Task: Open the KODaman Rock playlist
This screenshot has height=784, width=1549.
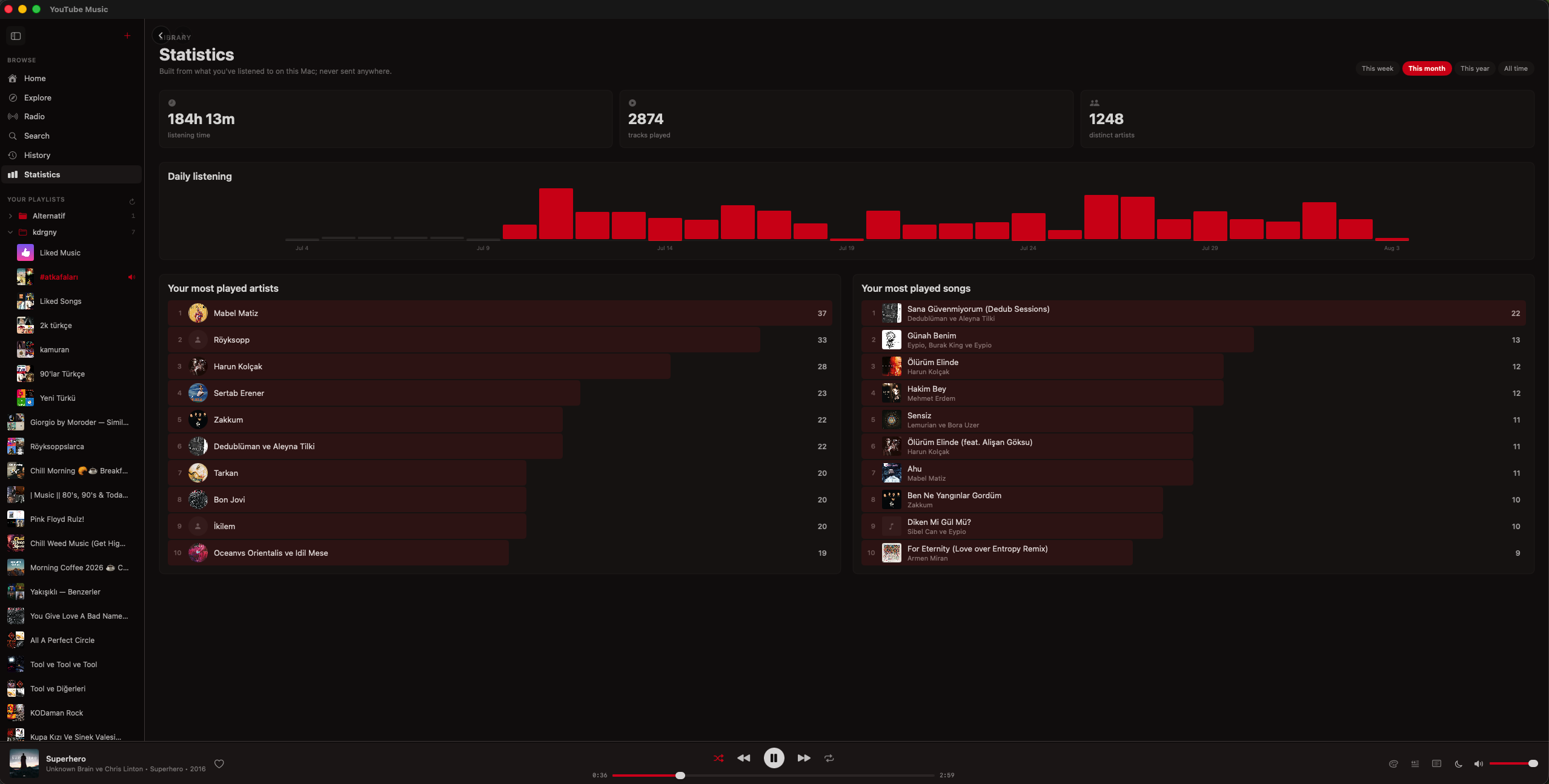Action: click(x=72, y=713)
